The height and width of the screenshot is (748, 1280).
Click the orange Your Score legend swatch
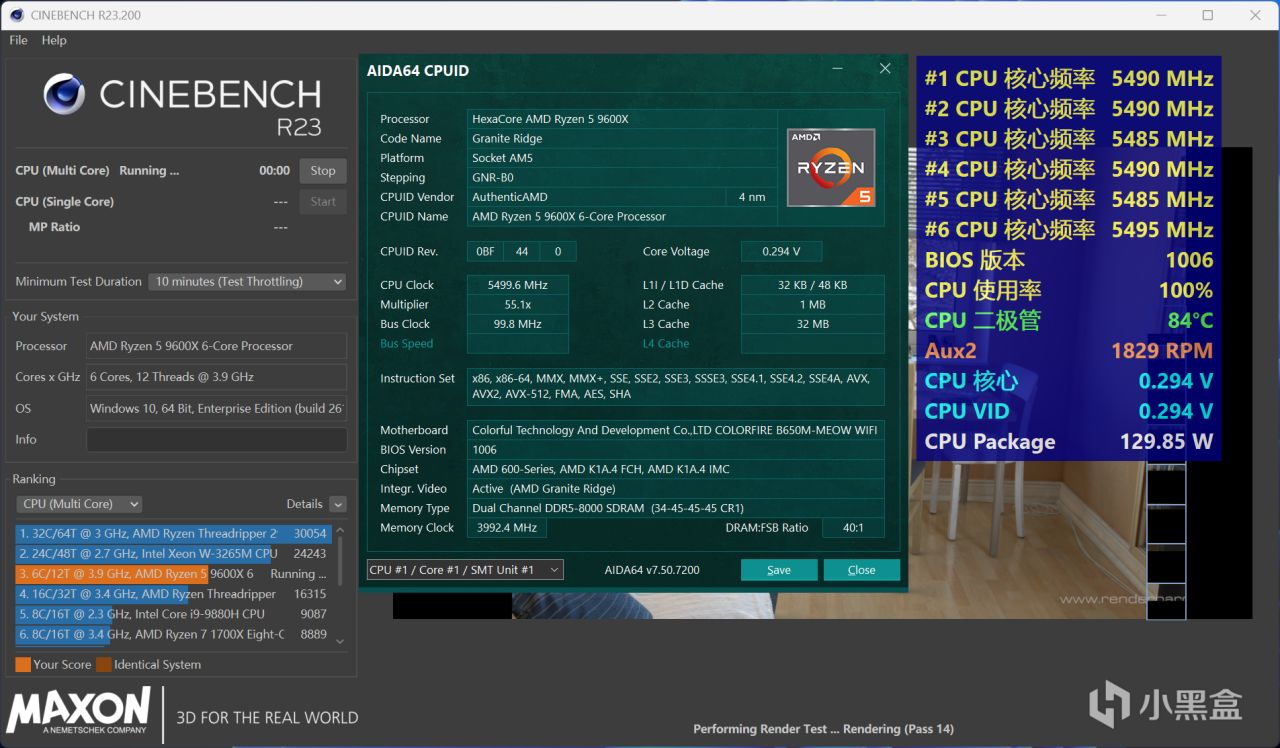[x=23, y=664]
